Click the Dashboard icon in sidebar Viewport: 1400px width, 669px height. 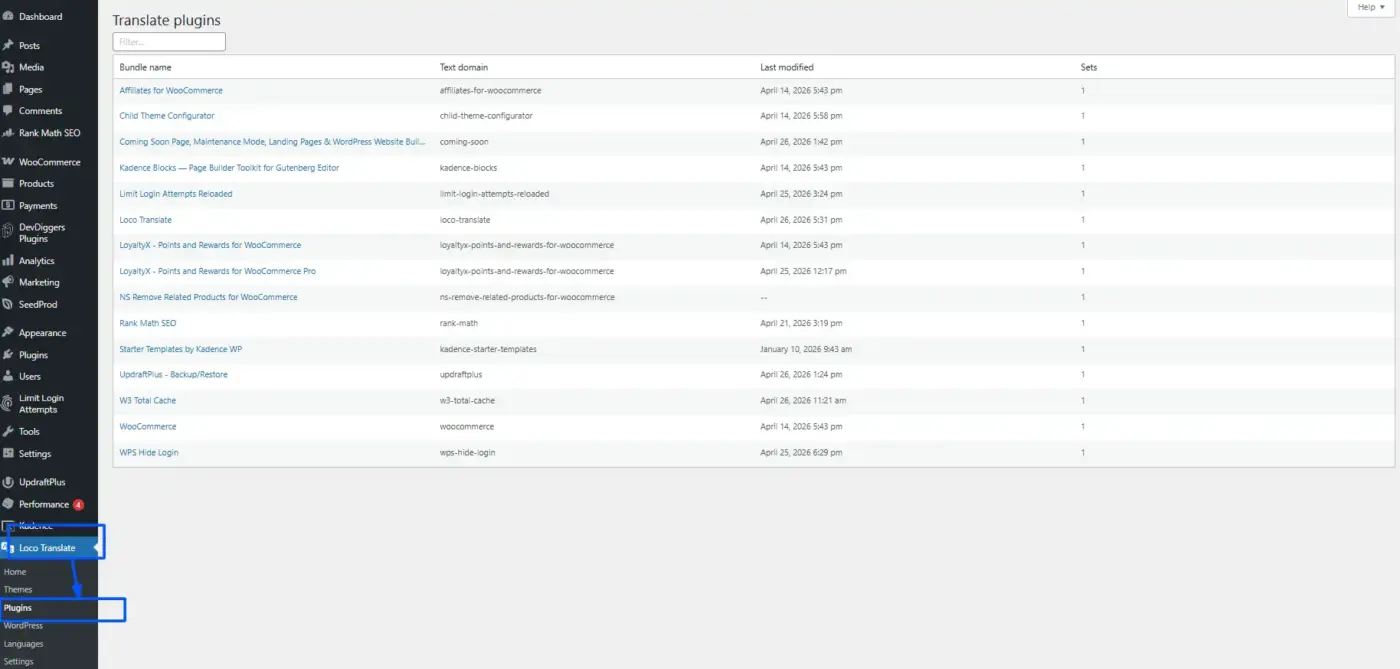[8, 16]
